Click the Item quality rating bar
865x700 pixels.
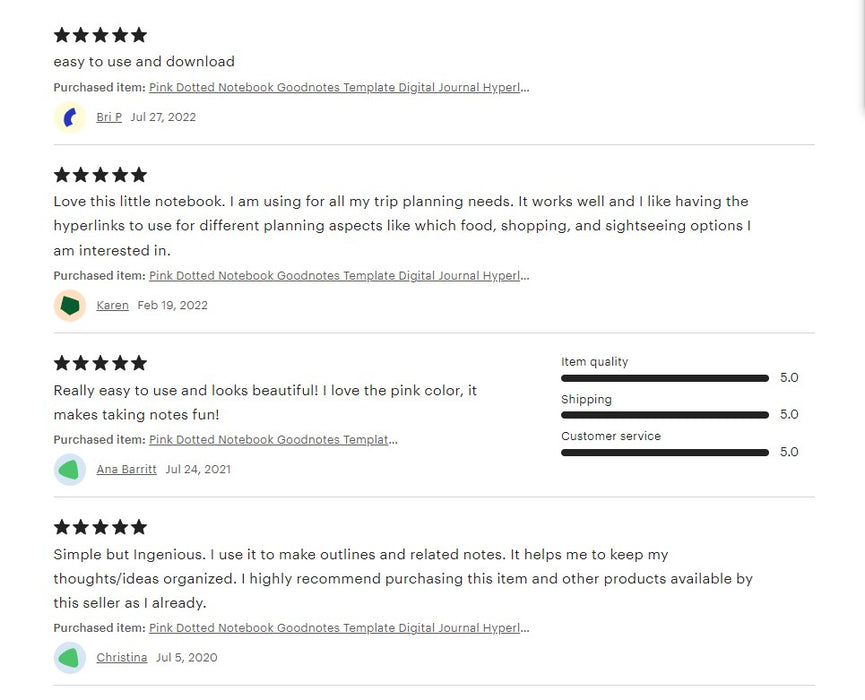pos(665,378)
